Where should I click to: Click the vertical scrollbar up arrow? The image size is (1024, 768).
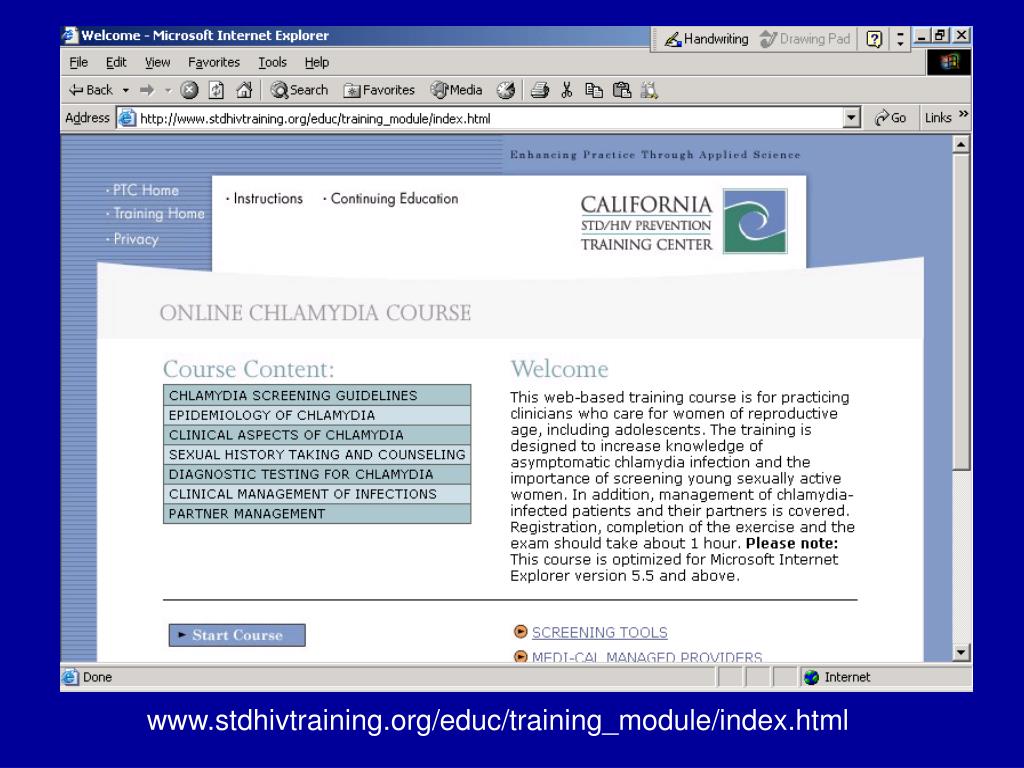961,144
